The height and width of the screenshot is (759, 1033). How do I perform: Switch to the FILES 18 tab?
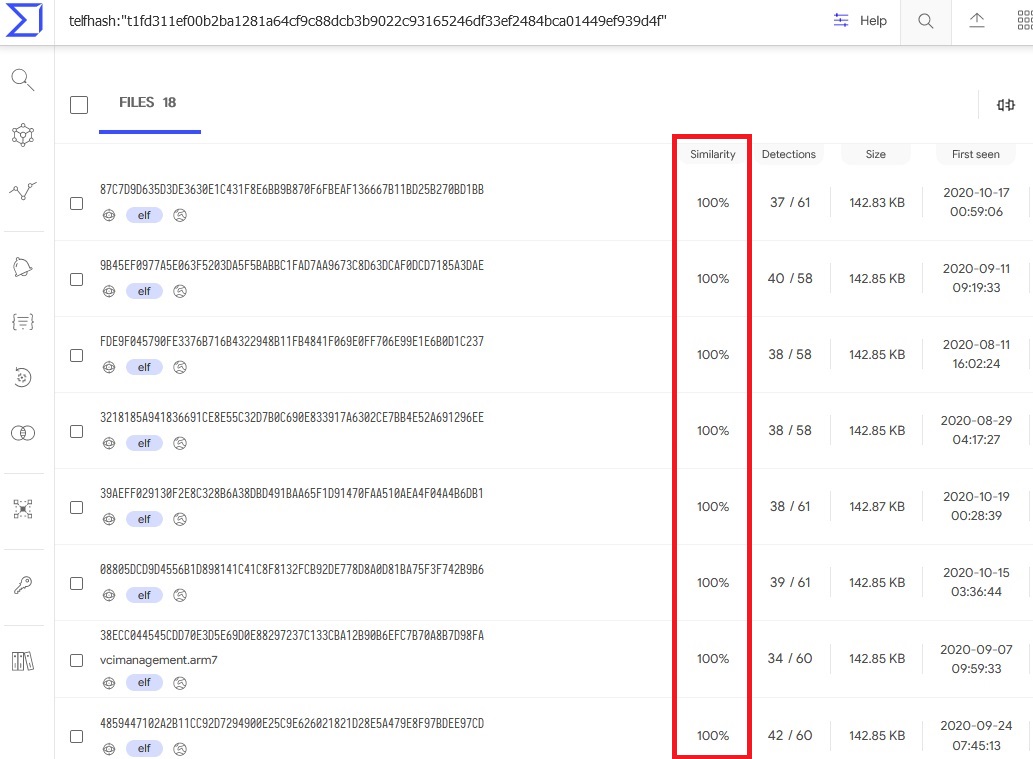coord(148,103)
